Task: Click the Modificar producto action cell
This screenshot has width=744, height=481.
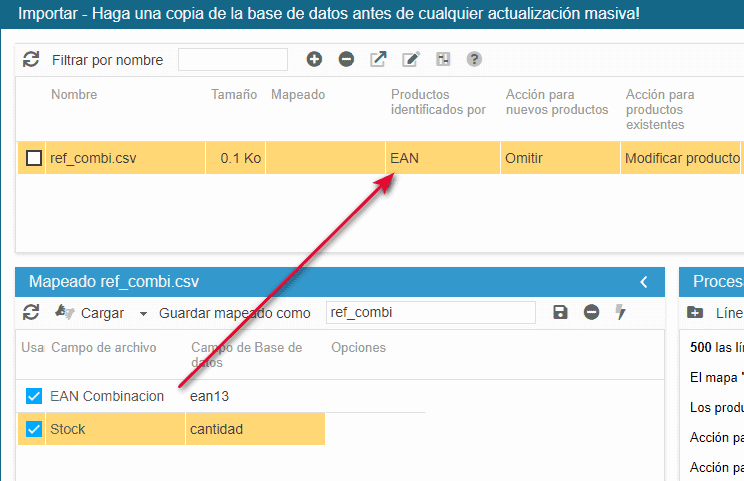Action: click(681, 158)
